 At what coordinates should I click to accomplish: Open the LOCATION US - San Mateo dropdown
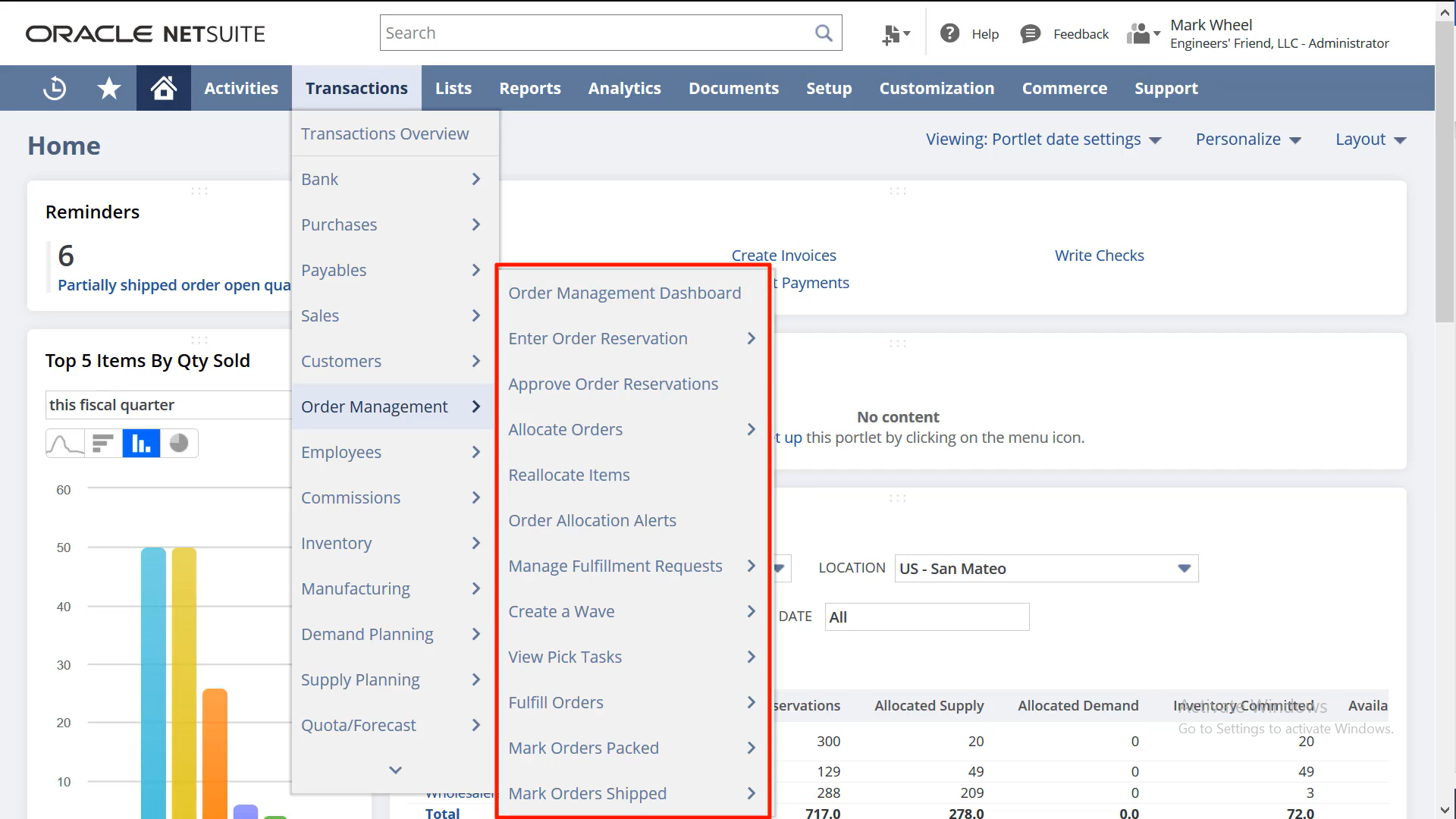click(1046, 569)
